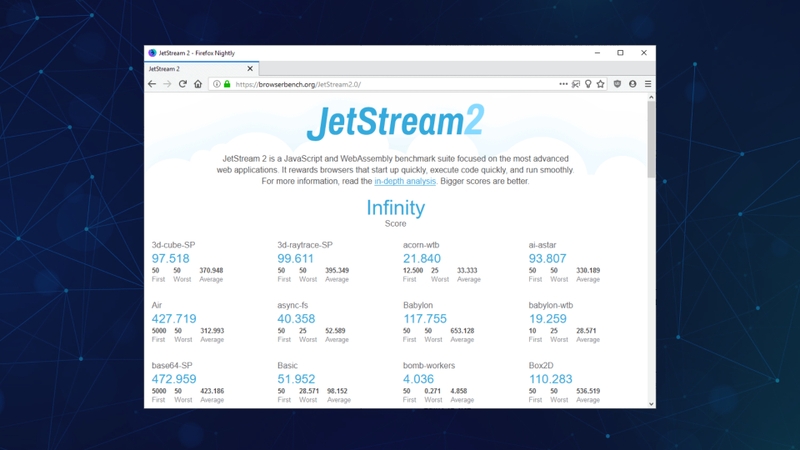Screen dimensions: 800x450
Task: Click the Box2D score 110.283
Action: [551, 379]
